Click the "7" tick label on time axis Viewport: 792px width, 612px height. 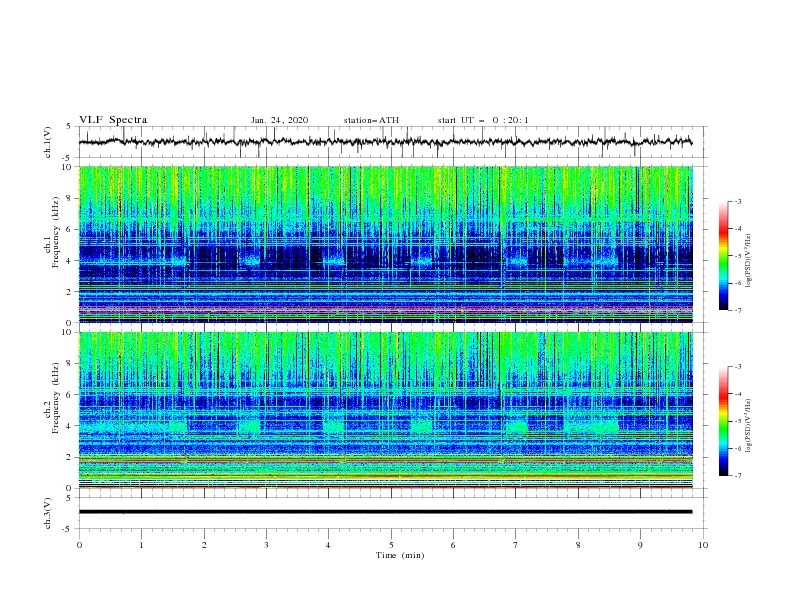(x=516, y=545)
